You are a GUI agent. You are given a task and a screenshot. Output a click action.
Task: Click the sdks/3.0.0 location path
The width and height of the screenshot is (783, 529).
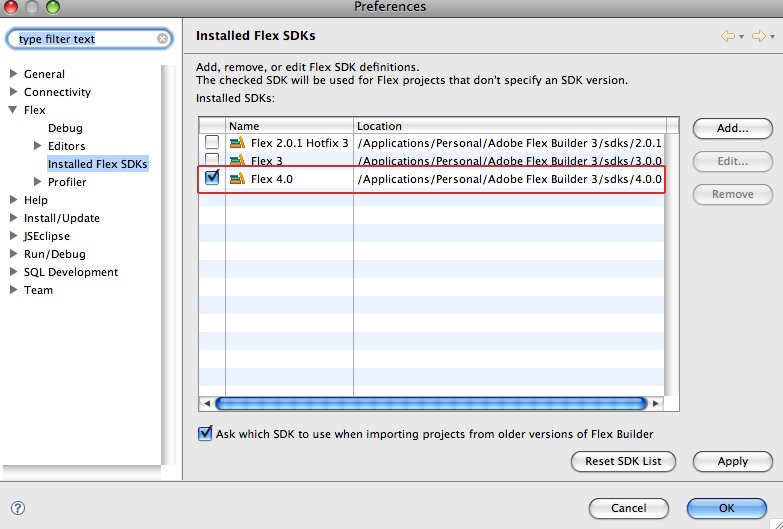click(510, 161)
